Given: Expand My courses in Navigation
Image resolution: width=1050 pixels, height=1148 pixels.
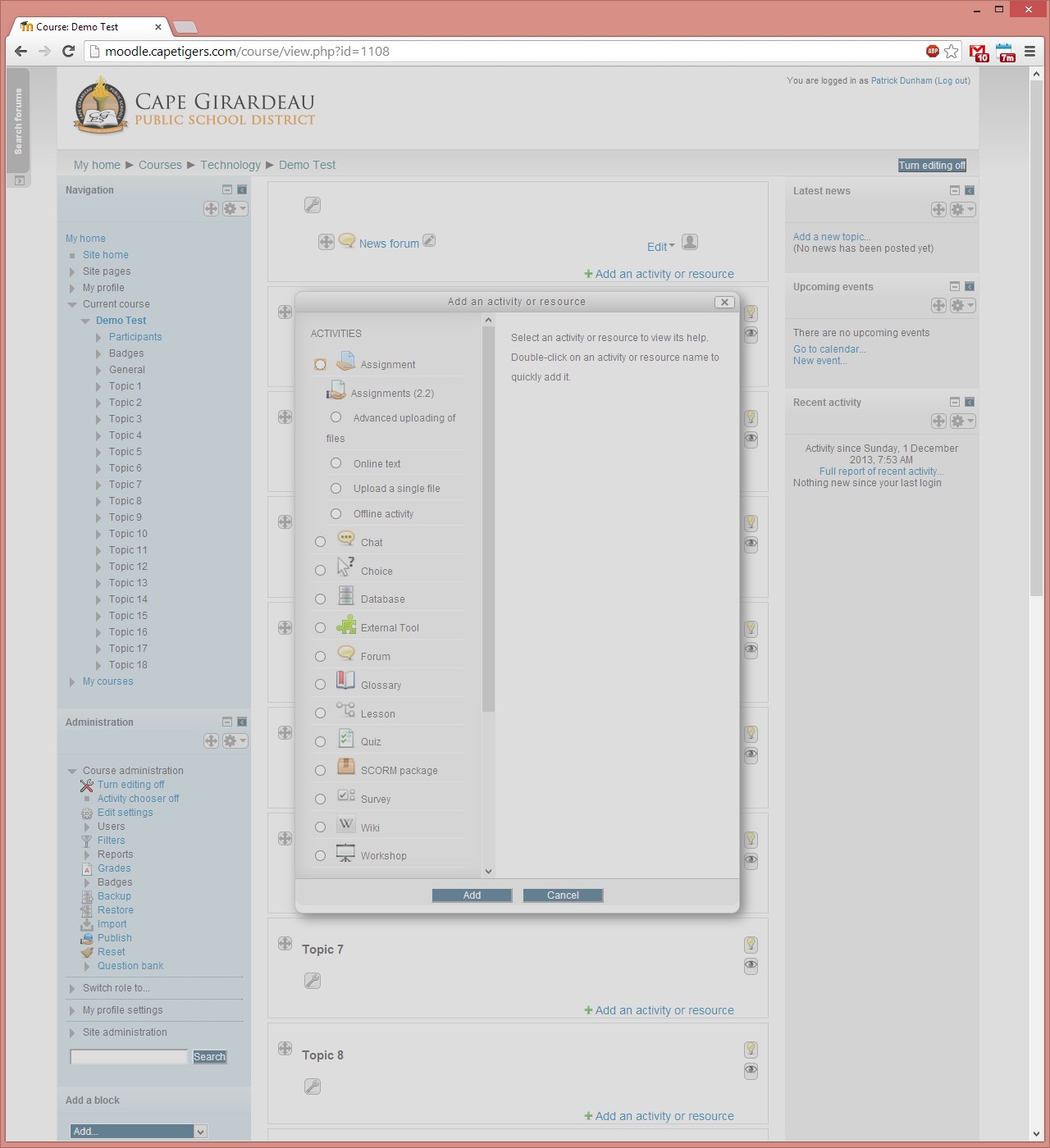Looking at the screenshot, I should point(72,681).
